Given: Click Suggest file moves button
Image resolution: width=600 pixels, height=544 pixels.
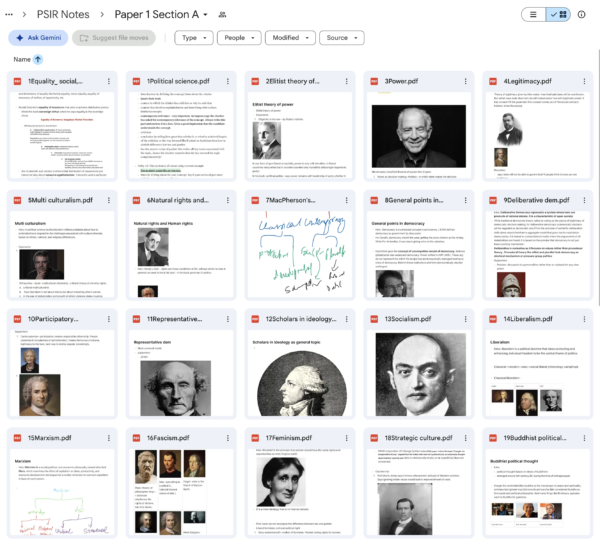Looking at the screenshot, I should [114, 38].
